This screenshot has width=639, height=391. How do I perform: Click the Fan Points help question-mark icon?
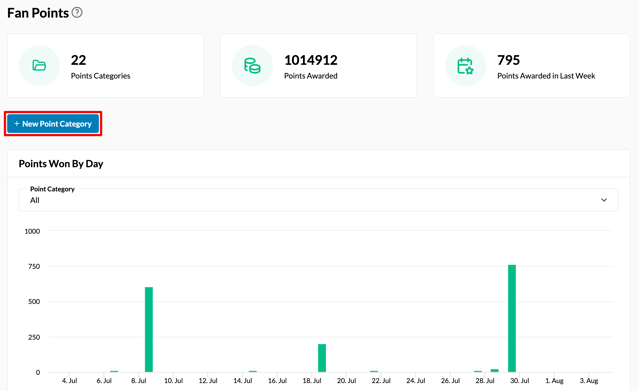[77, 13]
